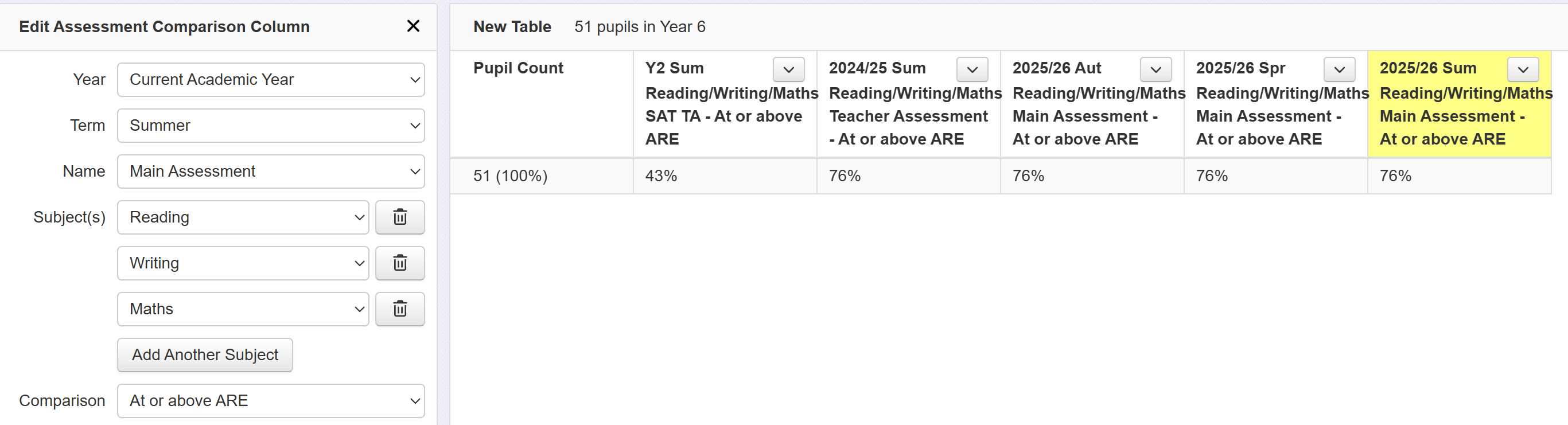Viewport: 1568px width, 425px height.
Task: Expand the 2025/26 Spr column options
Action: pos(1339,69)
